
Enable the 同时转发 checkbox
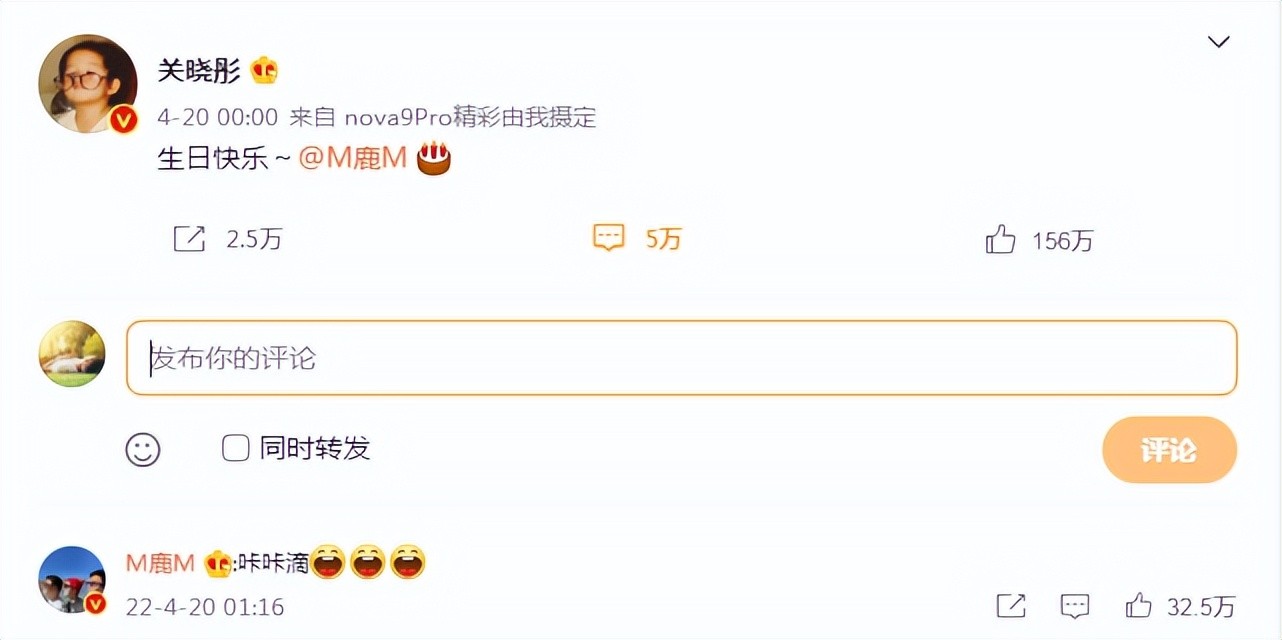(x=235, y=448)
